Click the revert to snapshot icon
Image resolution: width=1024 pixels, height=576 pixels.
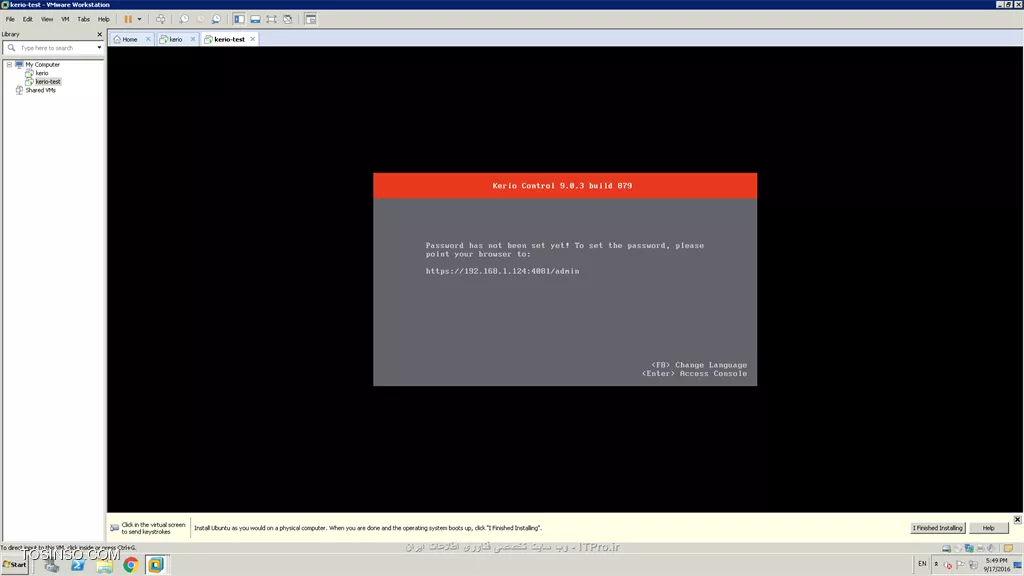(x=200, y=19)
